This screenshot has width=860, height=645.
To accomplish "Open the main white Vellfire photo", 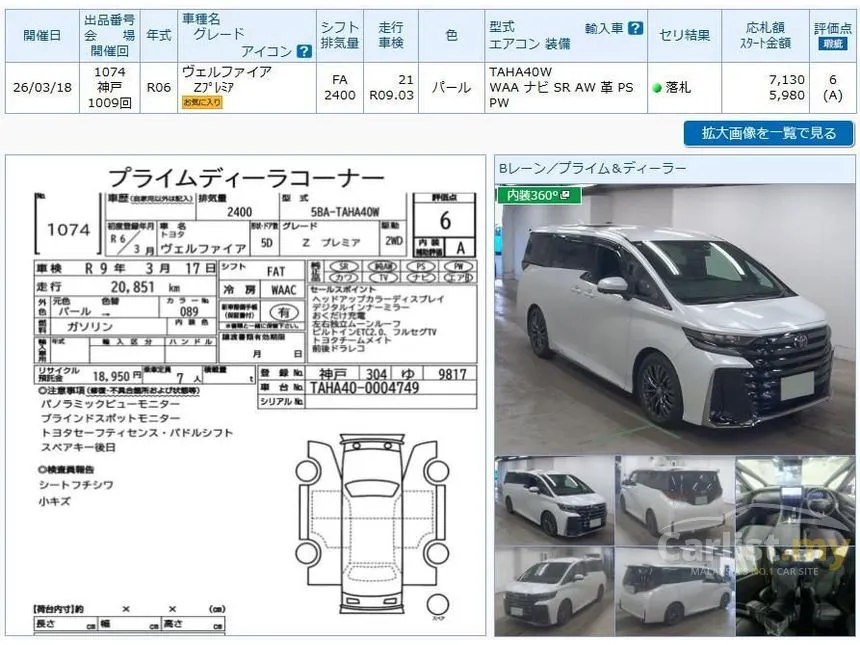I will 675,319.
